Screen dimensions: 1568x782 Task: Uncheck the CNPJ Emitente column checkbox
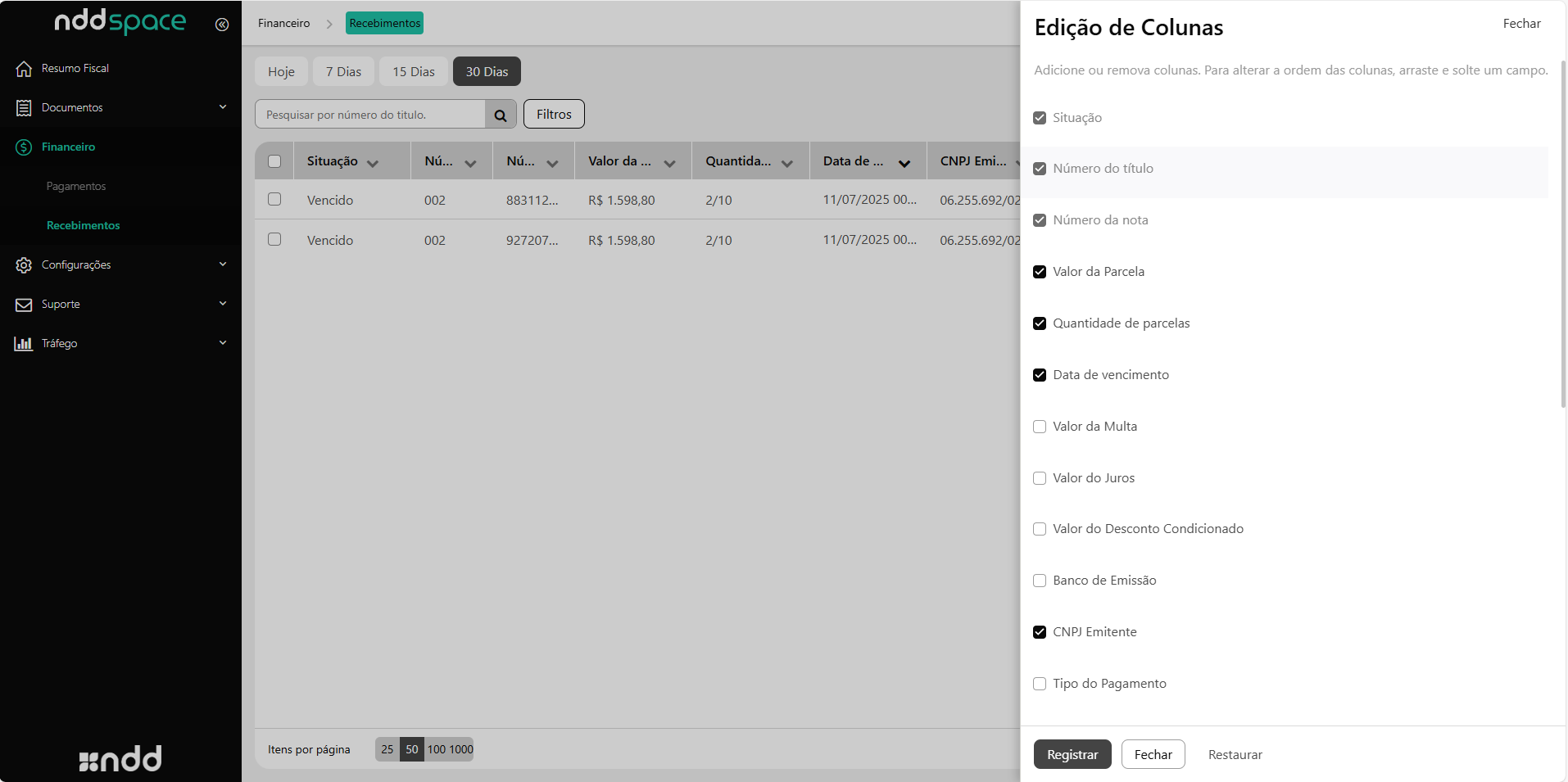coord(1040,632)
